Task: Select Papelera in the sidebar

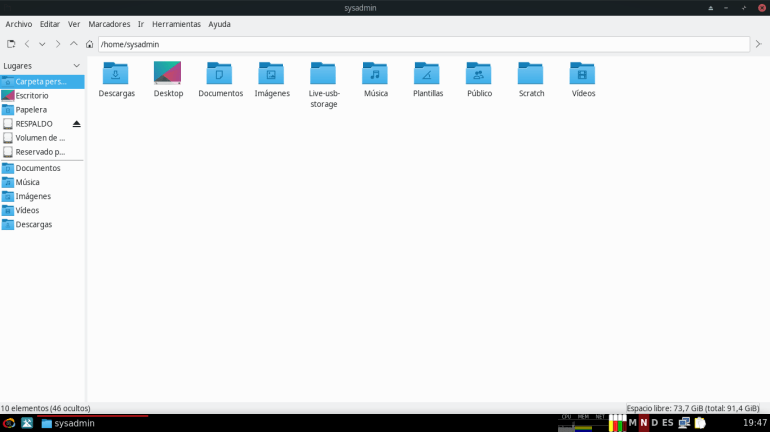Action: (31, 110)
